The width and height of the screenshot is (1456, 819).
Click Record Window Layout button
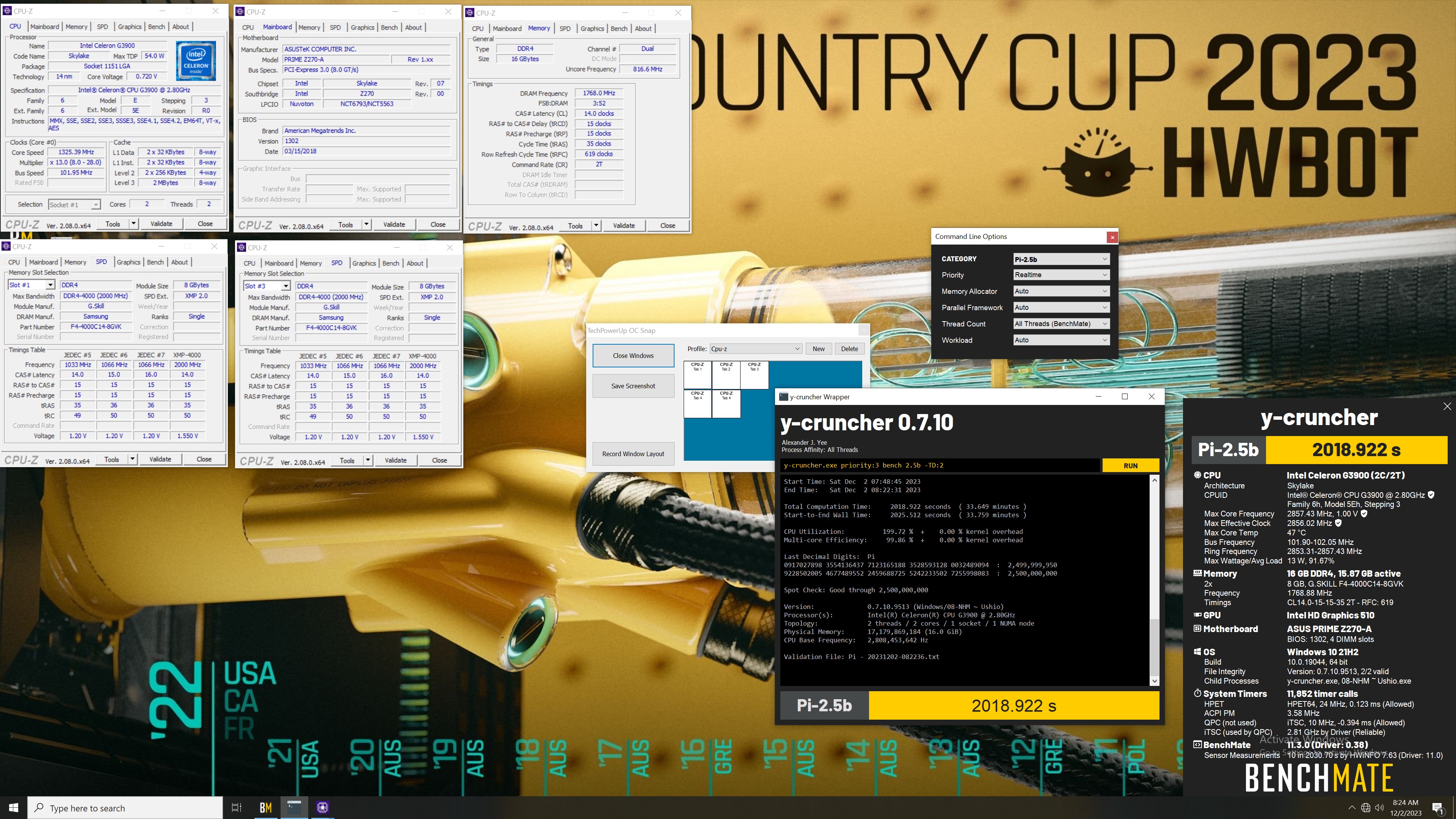(633, 454)
